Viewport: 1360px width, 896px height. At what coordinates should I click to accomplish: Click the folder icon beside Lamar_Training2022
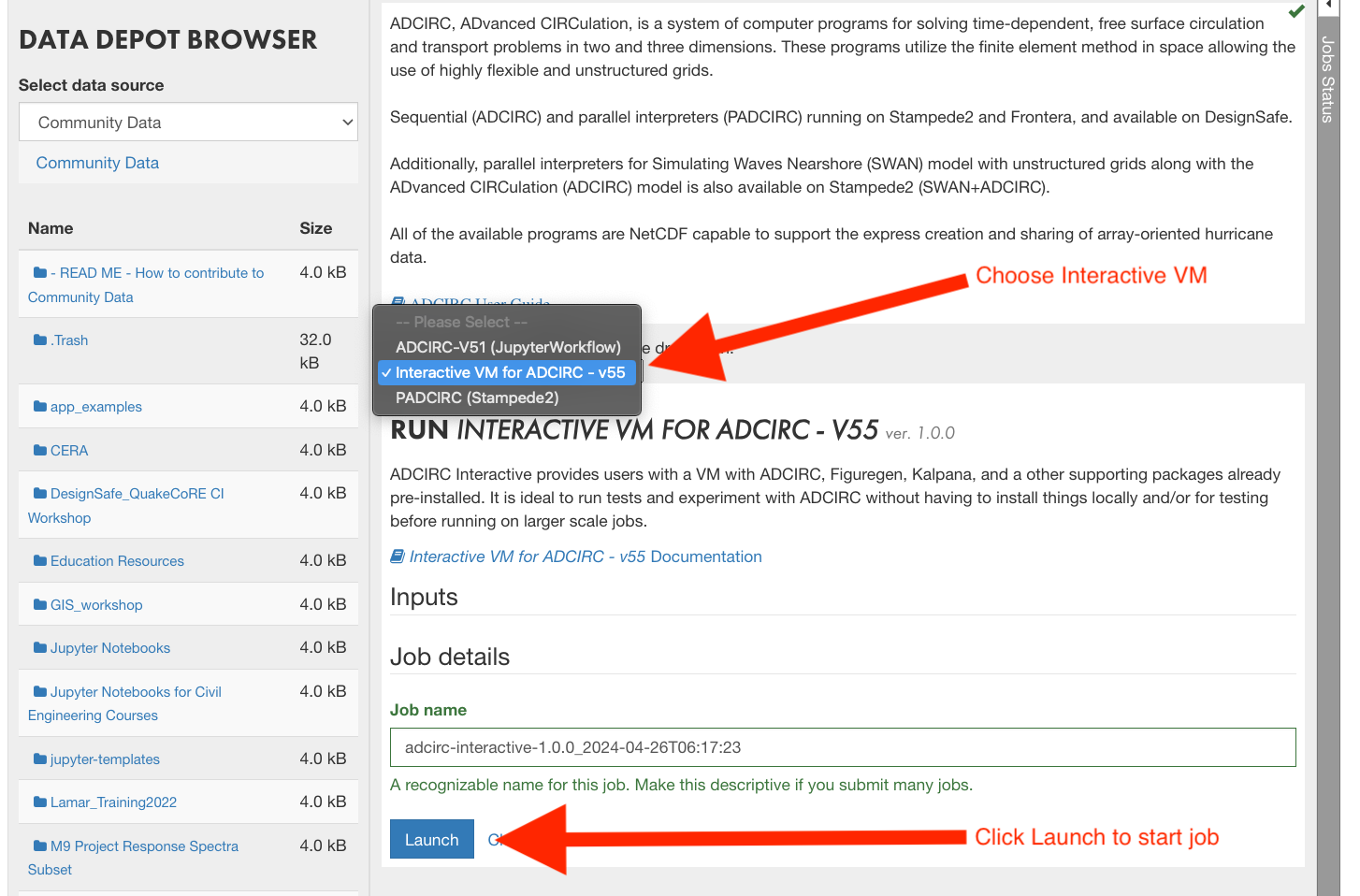pyautogui.click(x=40, y=802)
